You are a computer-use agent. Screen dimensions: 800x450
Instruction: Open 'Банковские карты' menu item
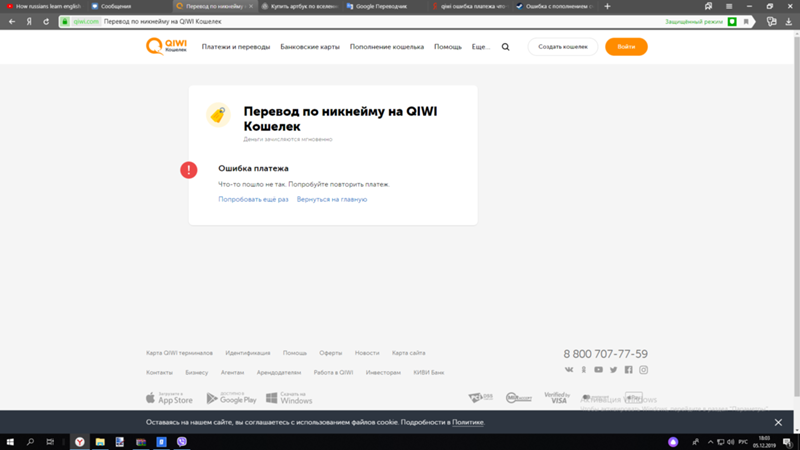tap(310, 47)
